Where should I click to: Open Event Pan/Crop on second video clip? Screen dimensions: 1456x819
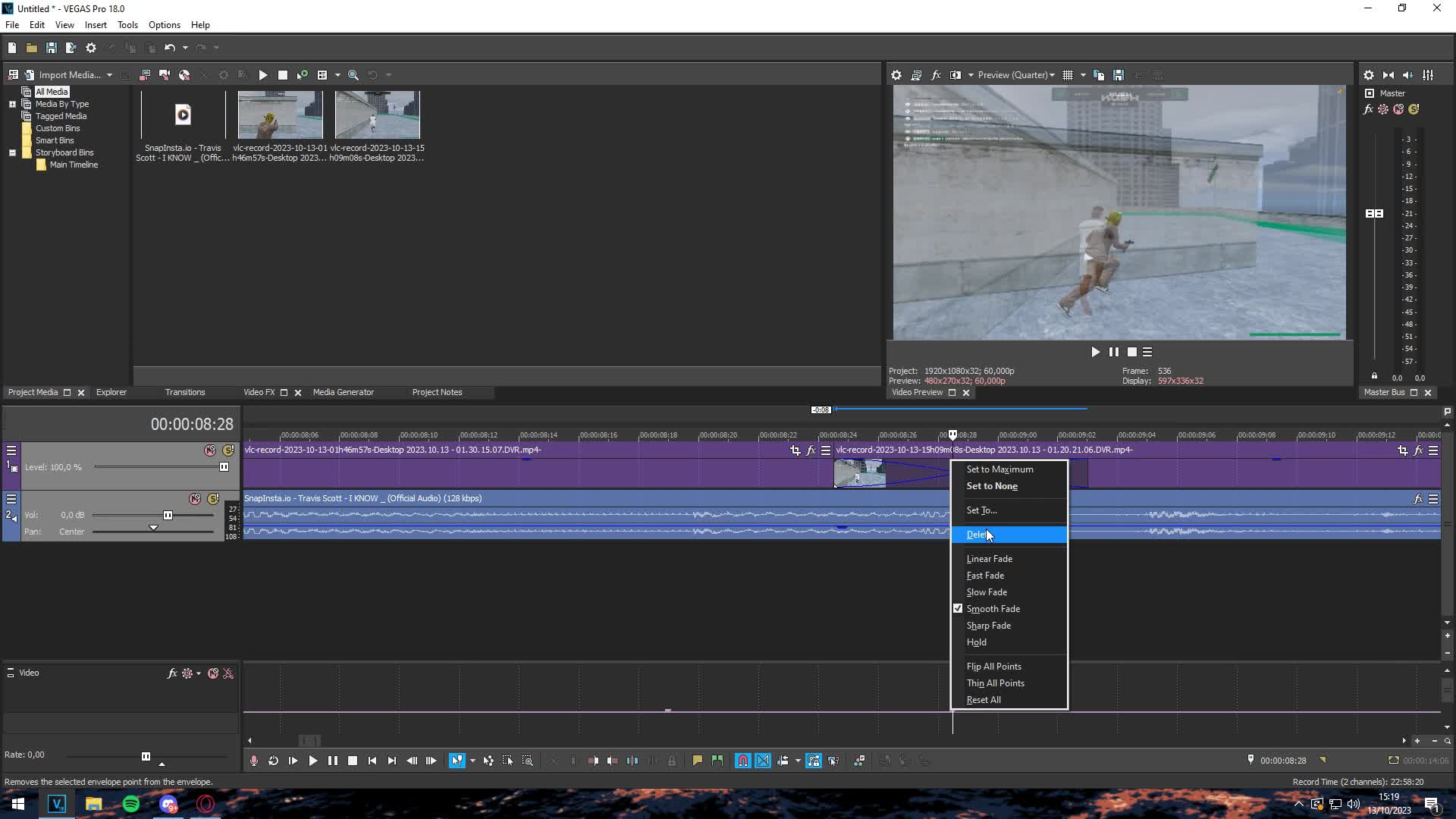[1401, 450]
